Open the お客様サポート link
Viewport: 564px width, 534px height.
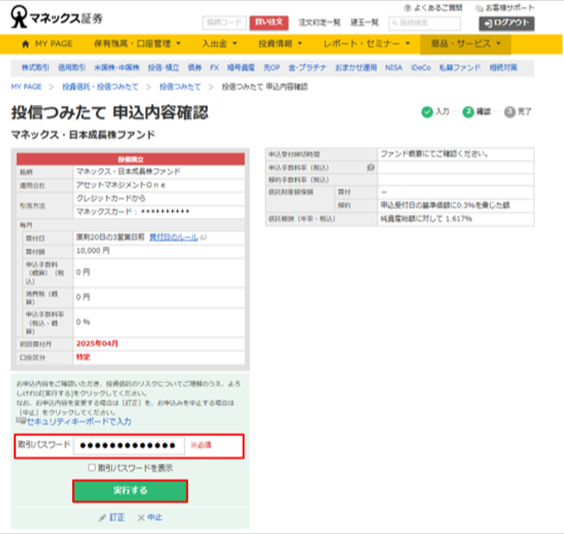510,8
